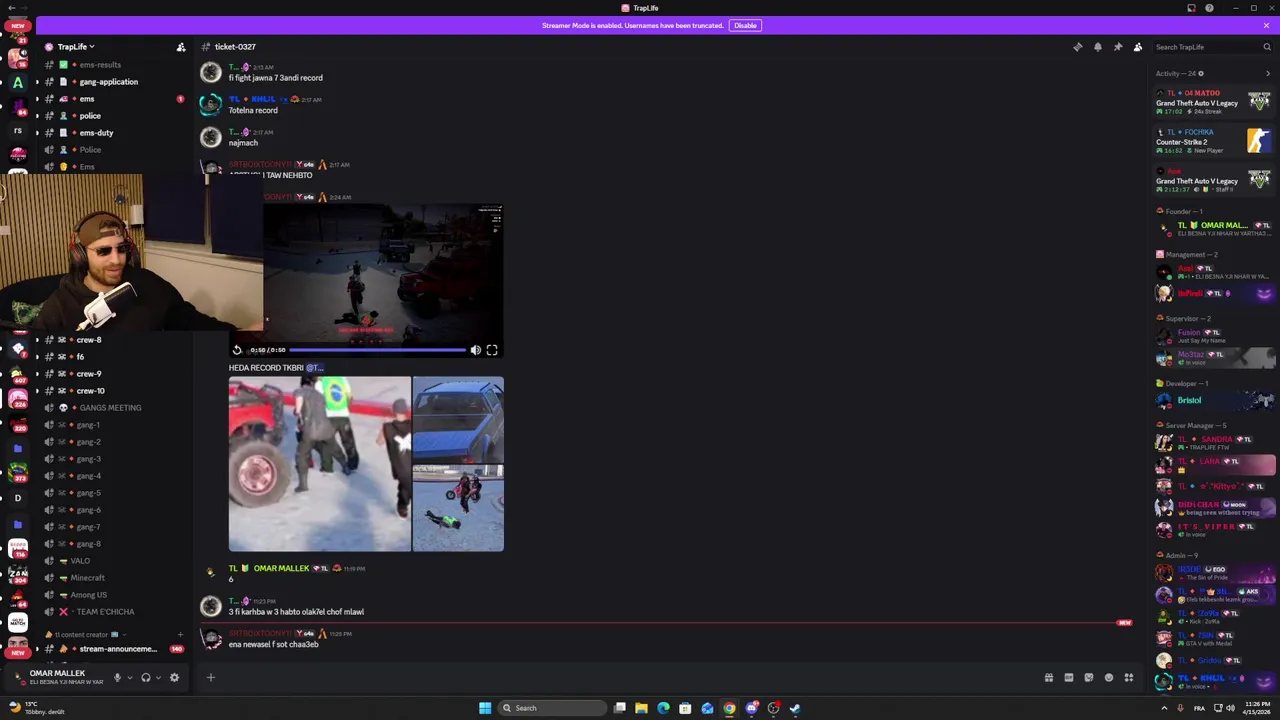This screenshot has height=720, width=1280.
Task: Open the emoji picker
Action: pyautogui.click(x=1108, y=678)
